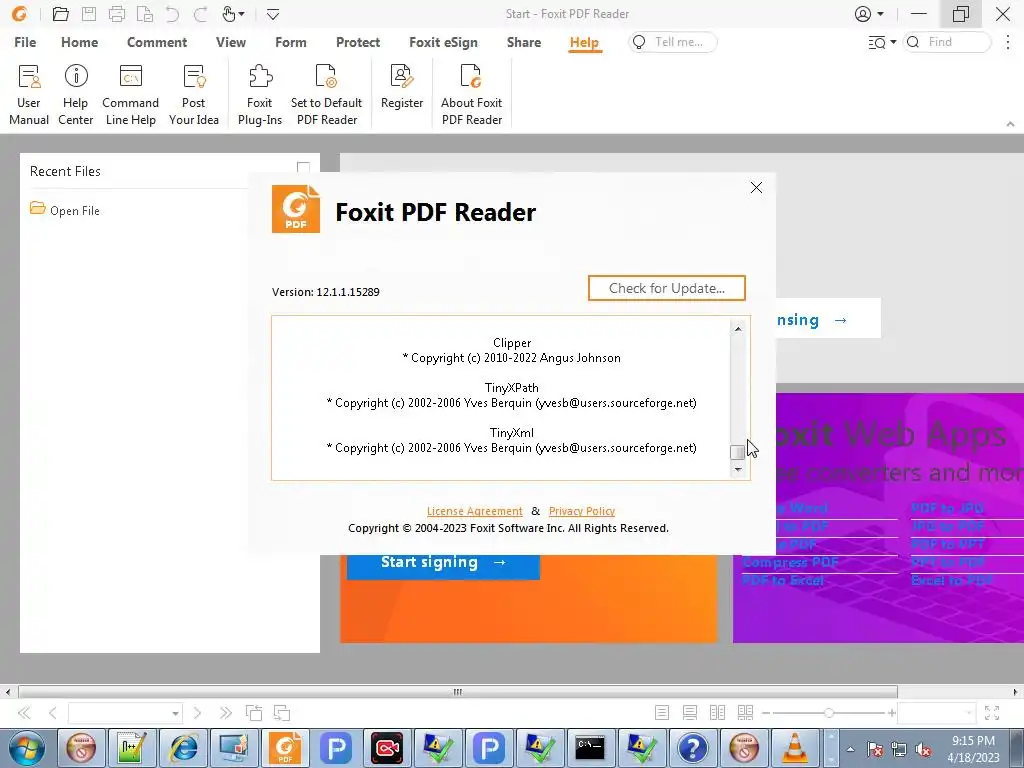Screen dimensions: 1024x768
Task: Click the license box scroll-down arrow
Action: (x=737, y=469)
